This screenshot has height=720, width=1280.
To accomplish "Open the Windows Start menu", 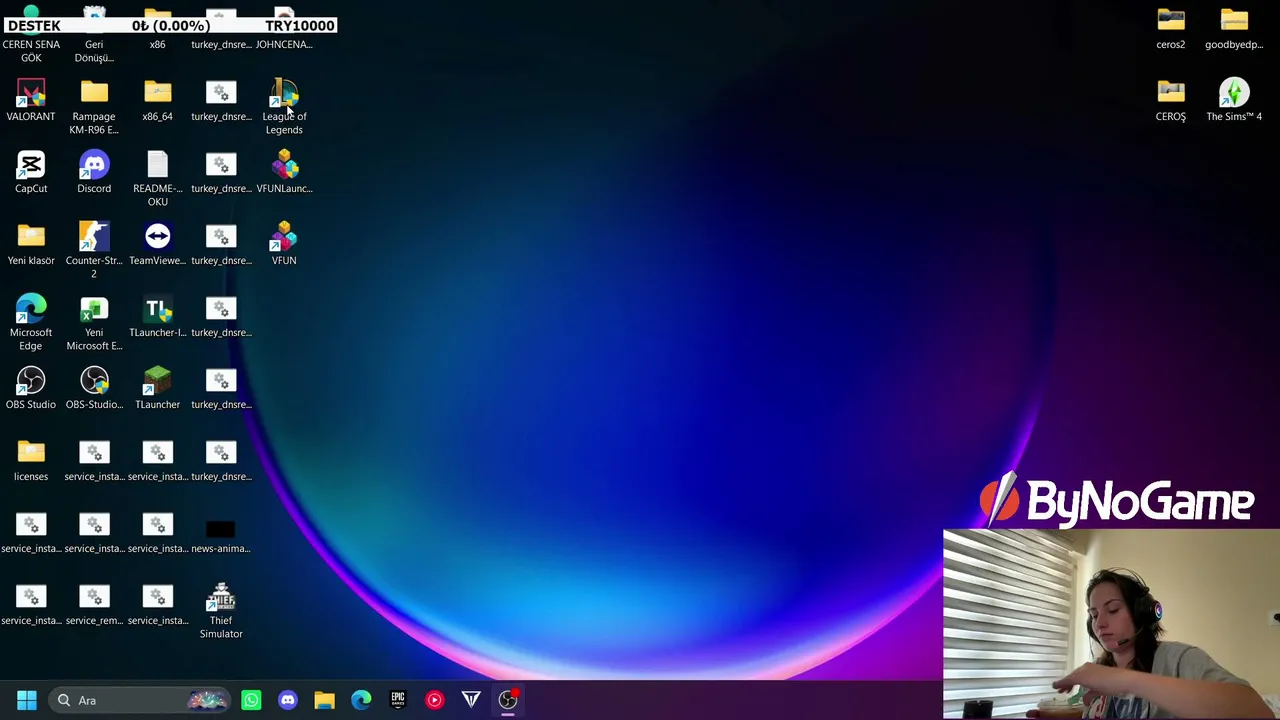I will click(27, 700).
